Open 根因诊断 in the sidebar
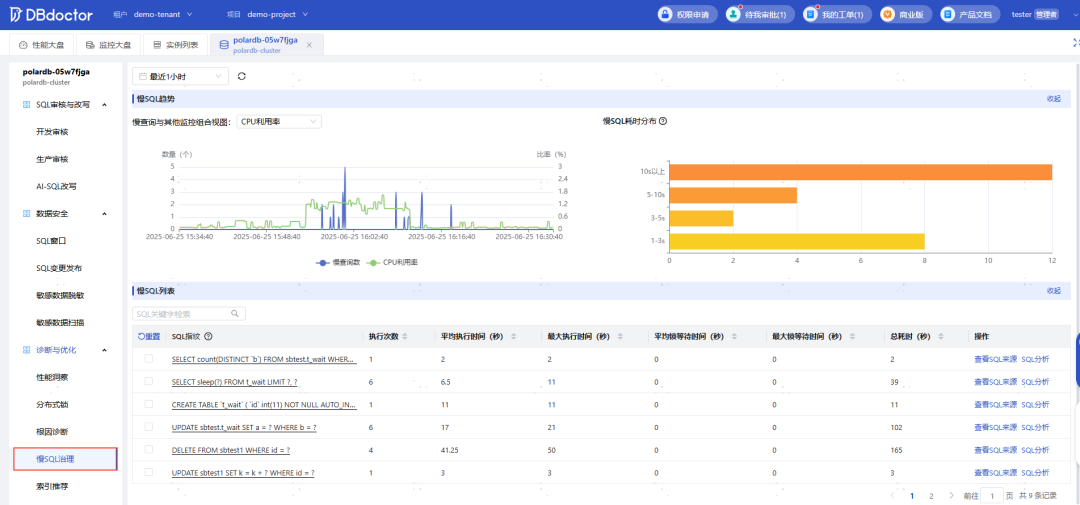The height and width of the screenshot is (505, 1080). (x=52, y=432)
